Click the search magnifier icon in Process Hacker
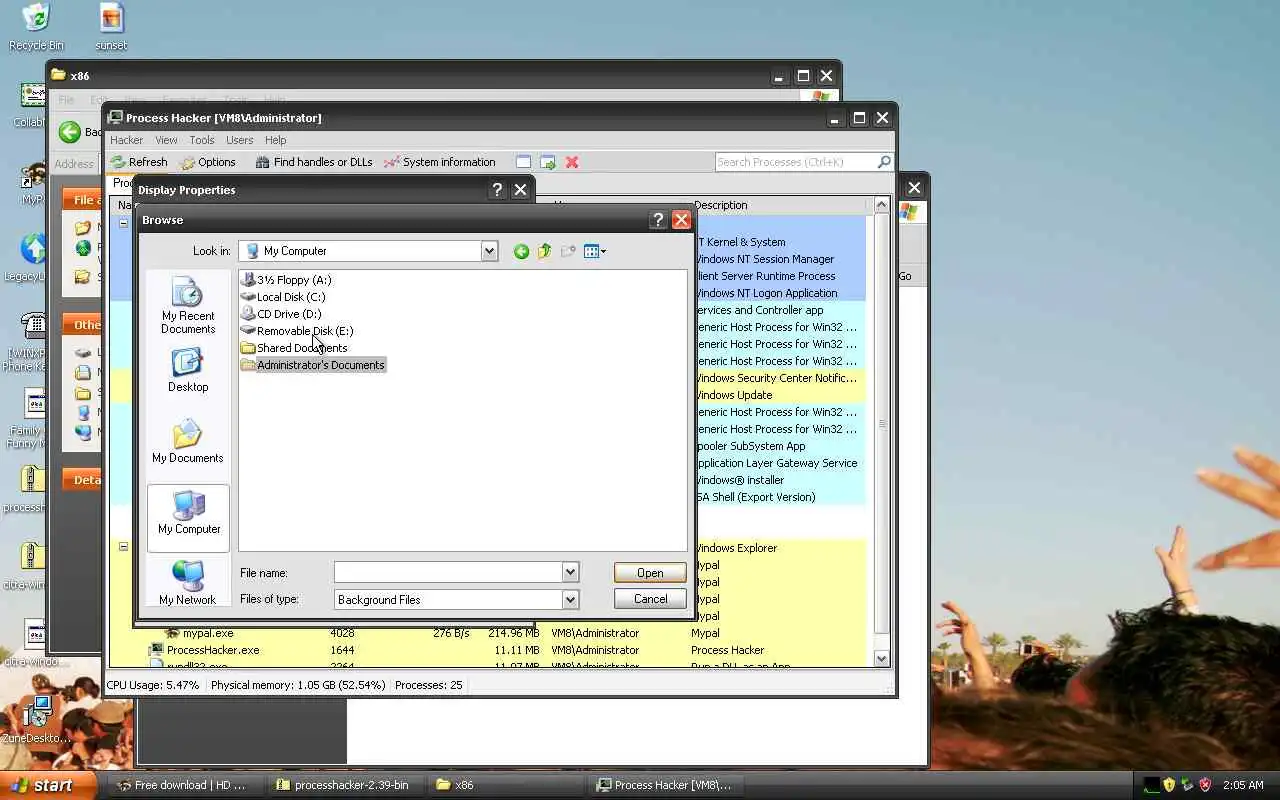1280x800 pixels. pos(884,162)
